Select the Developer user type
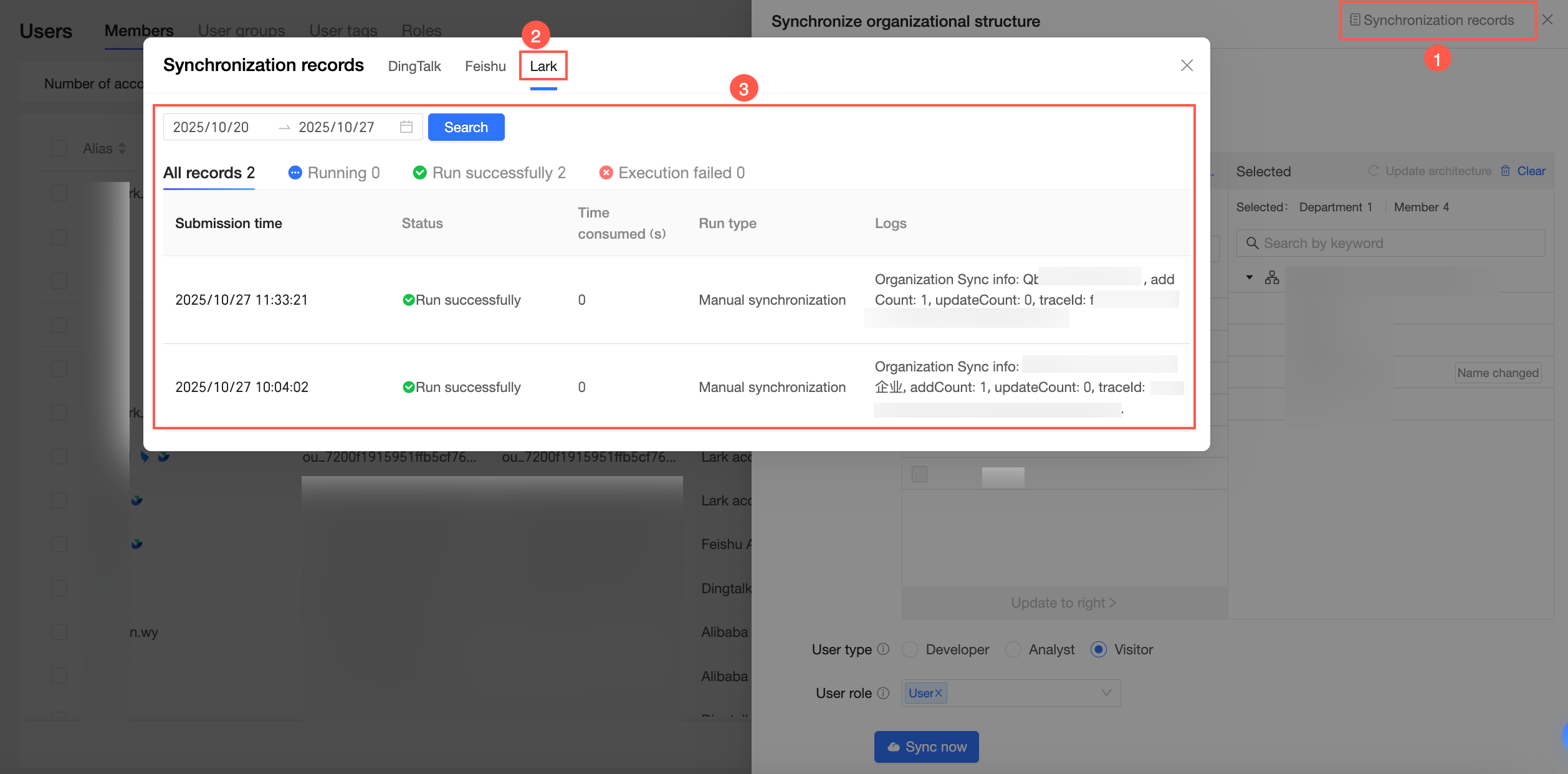 pos(910,649)
